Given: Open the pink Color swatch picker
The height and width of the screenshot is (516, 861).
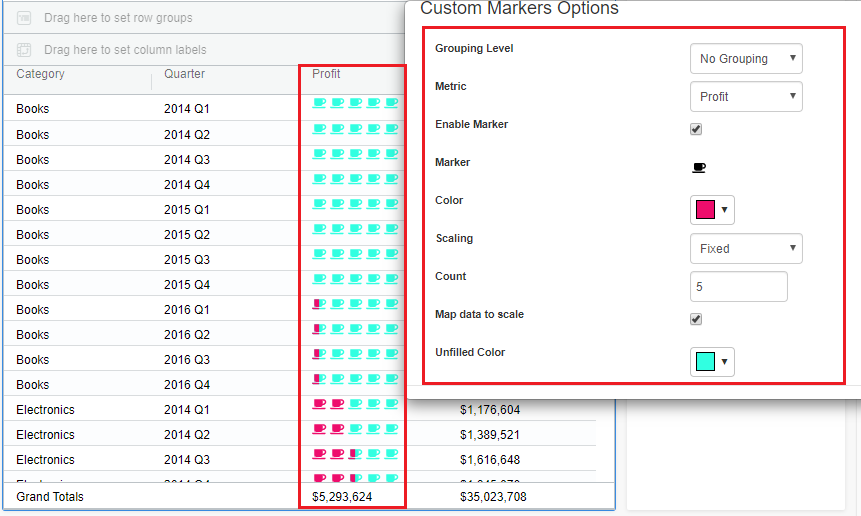Looking at the screenshot, I should (712, 210).
